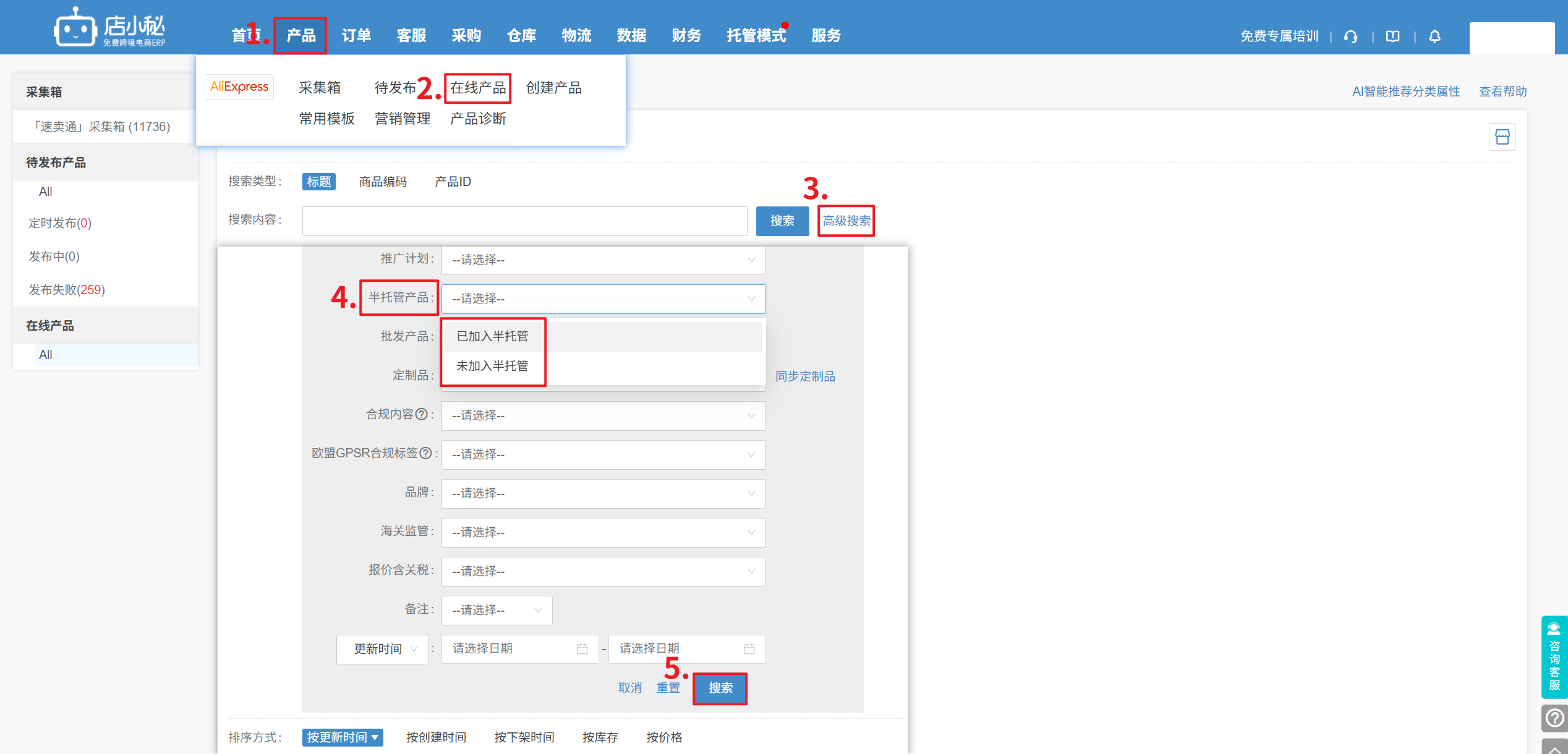Click the store icon at panel top right

(x=1502, y=137)
